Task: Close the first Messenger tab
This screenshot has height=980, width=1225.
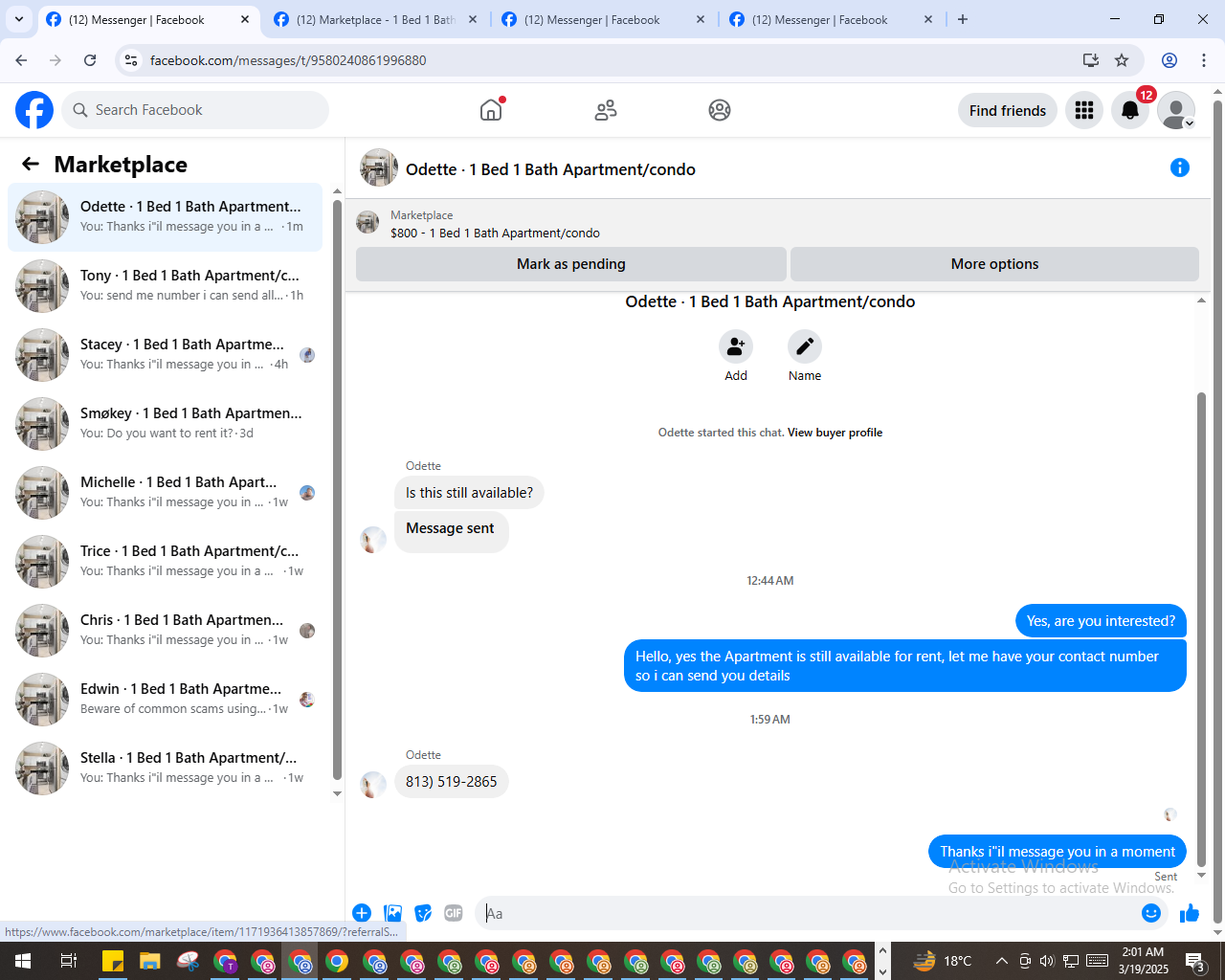Action: [245, 19]
